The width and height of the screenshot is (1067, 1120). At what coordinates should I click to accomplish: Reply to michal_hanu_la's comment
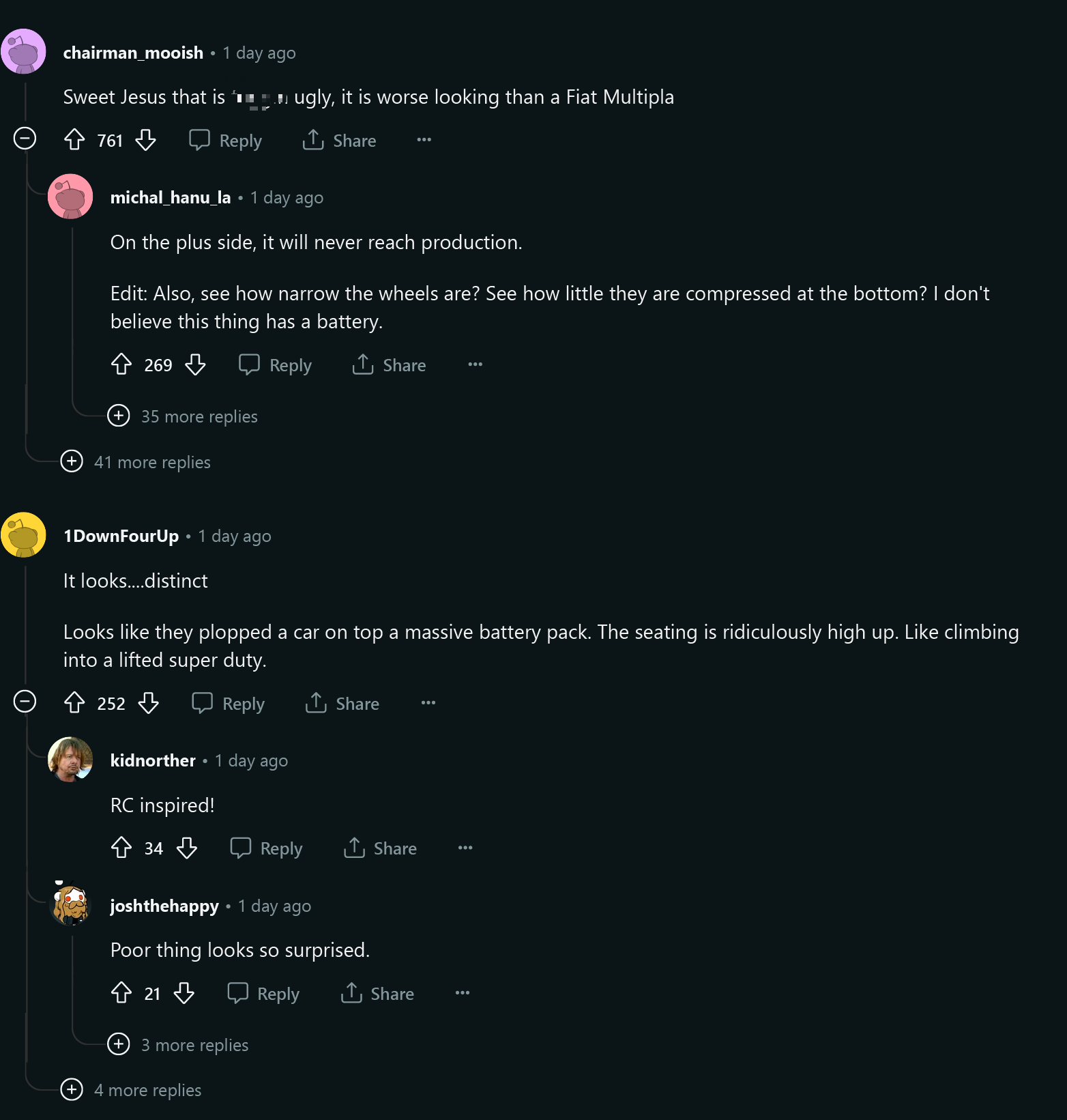[x=276, y=365]
